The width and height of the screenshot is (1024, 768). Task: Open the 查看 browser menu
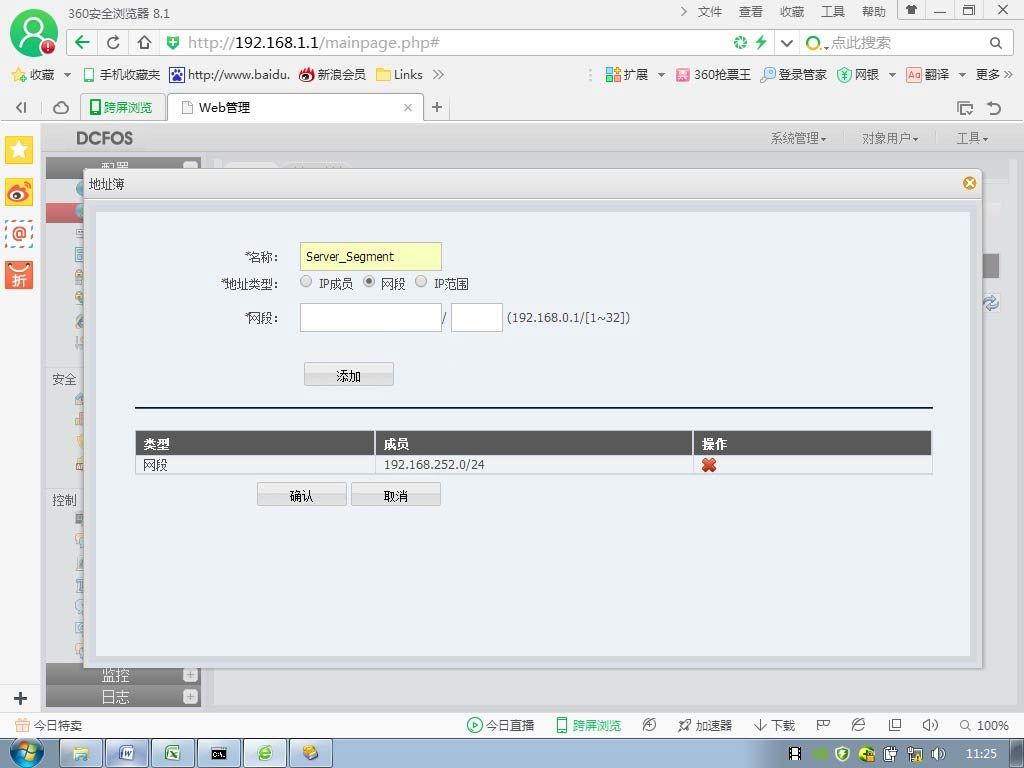click(751, 12)
